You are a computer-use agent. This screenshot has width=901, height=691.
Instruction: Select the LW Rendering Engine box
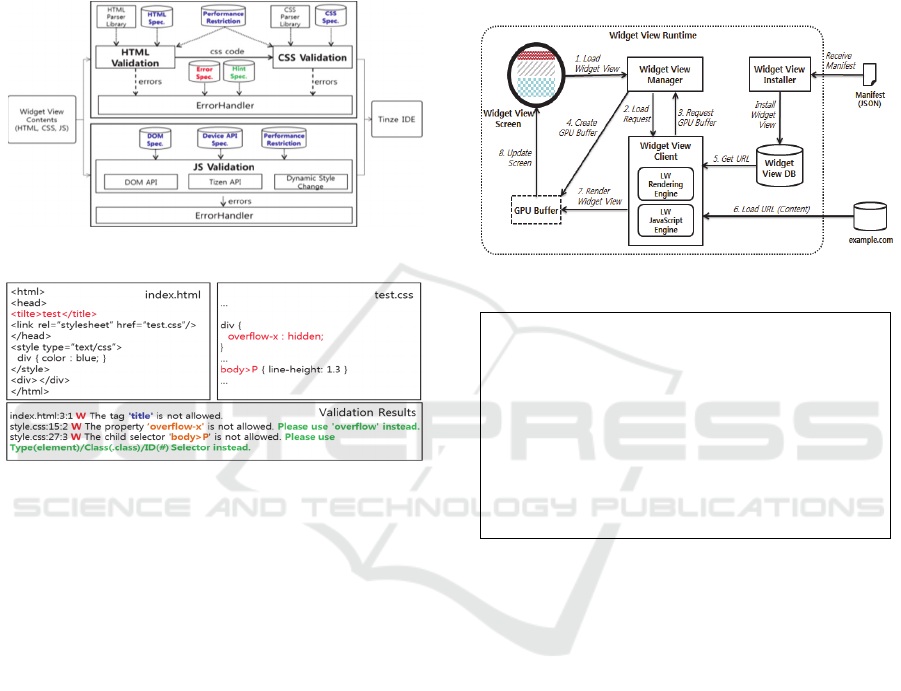[666, 187]
